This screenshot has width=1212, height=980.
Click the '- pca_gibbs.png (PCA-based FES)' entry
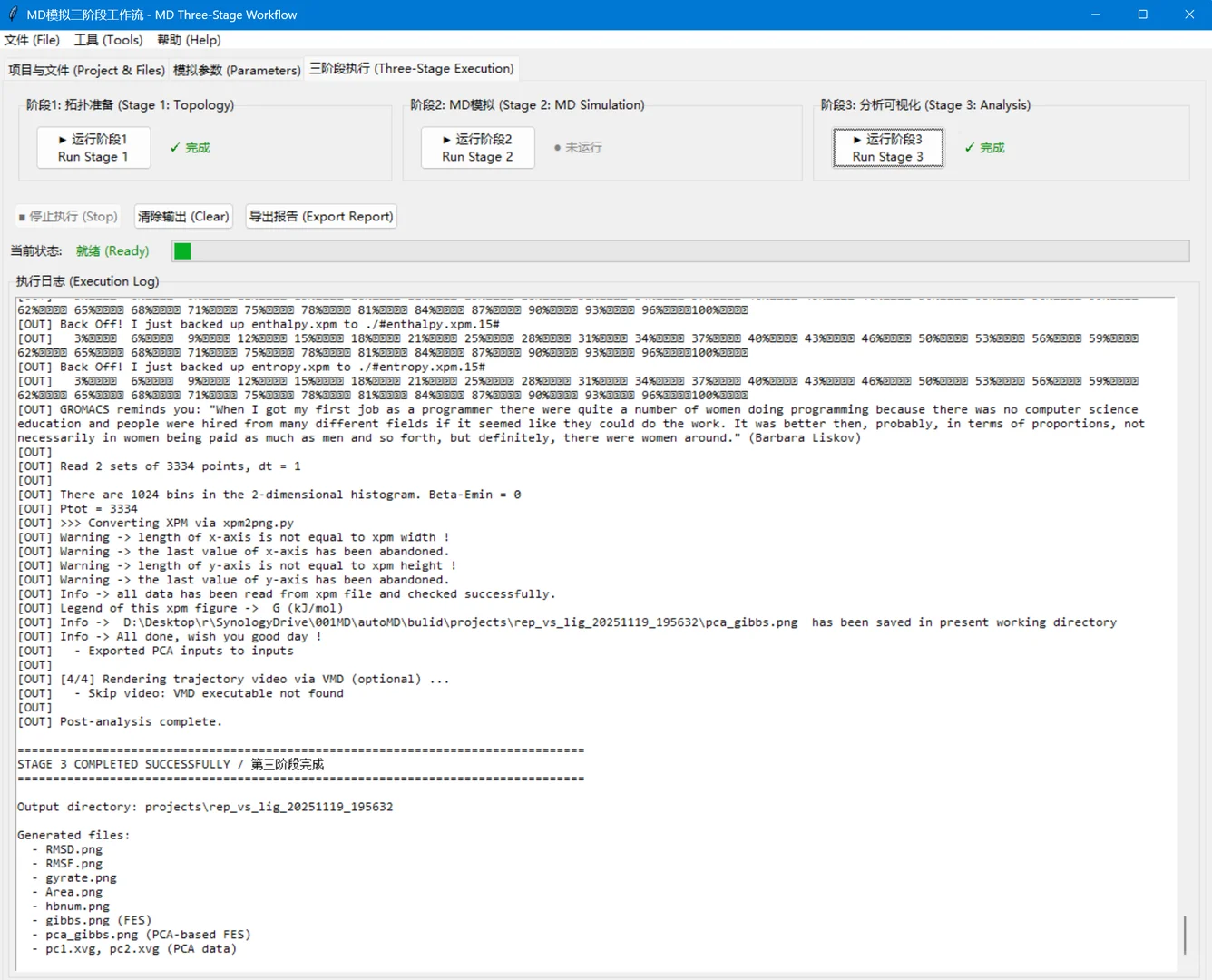click(142, 935)
